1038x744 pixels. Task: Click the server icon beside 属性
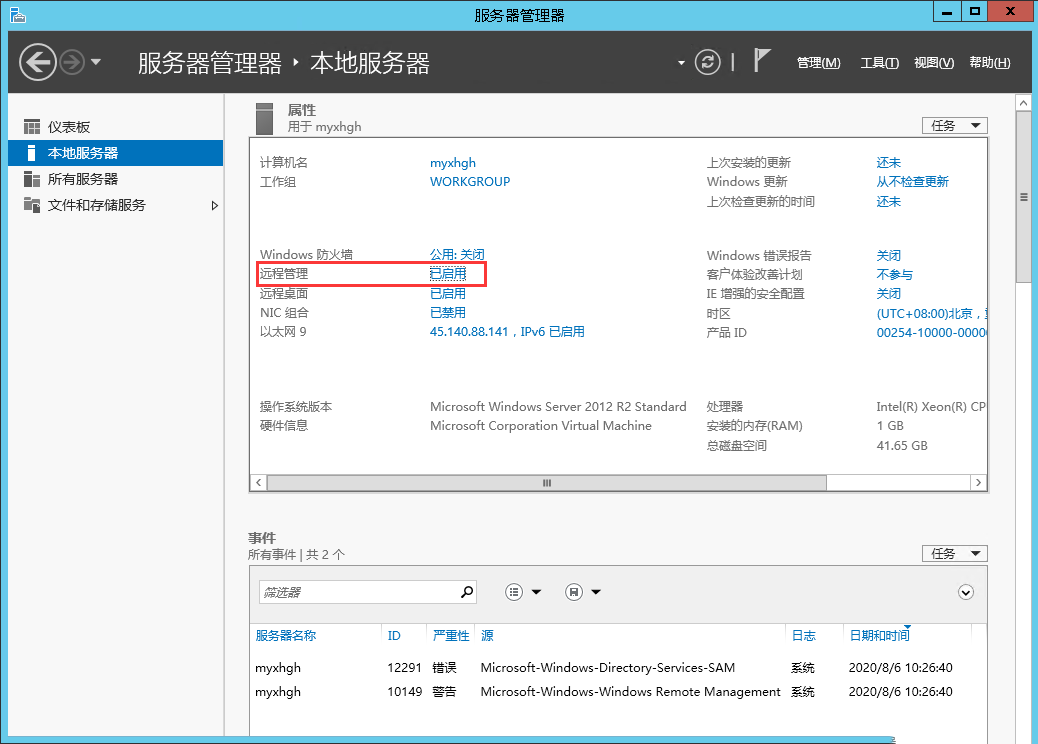(x=264, y=118)
